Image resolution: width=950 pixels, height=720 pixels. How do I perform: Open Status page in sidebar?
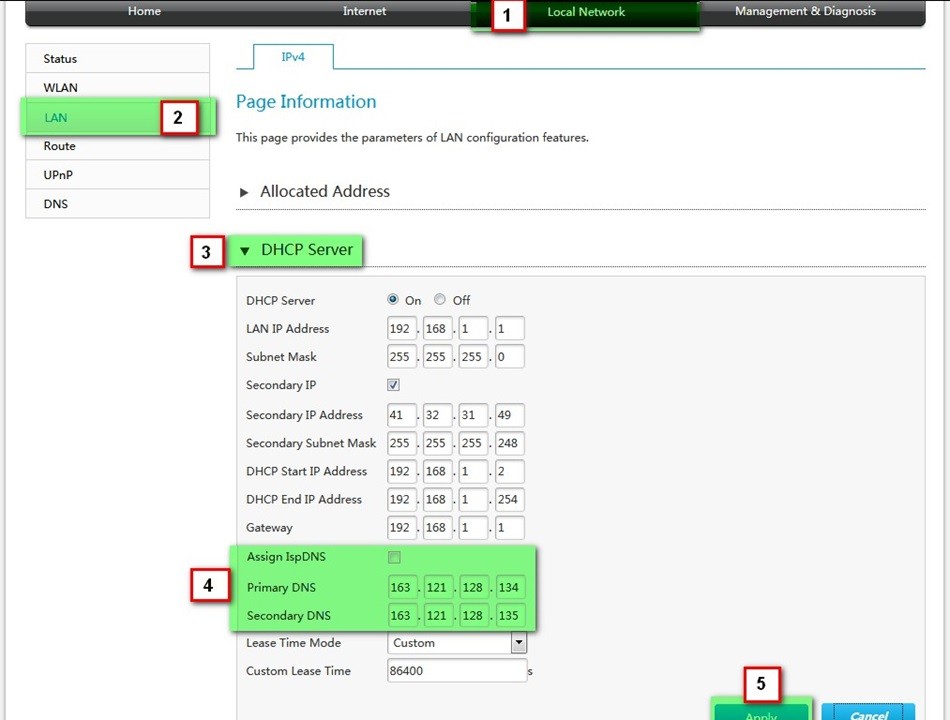coord(60,59)
